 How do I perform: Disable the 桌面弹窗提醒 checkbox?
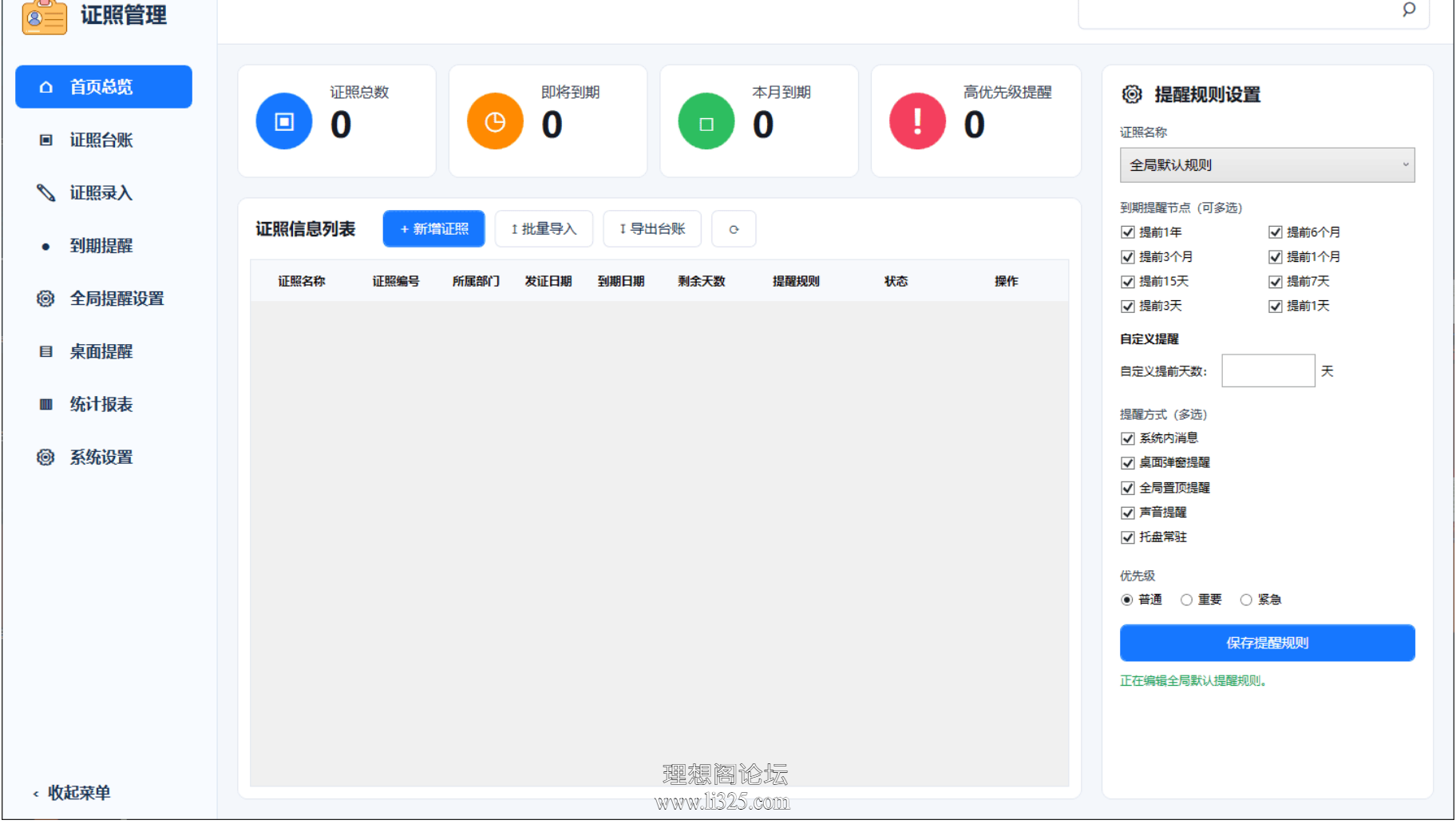coord(1128,463)
